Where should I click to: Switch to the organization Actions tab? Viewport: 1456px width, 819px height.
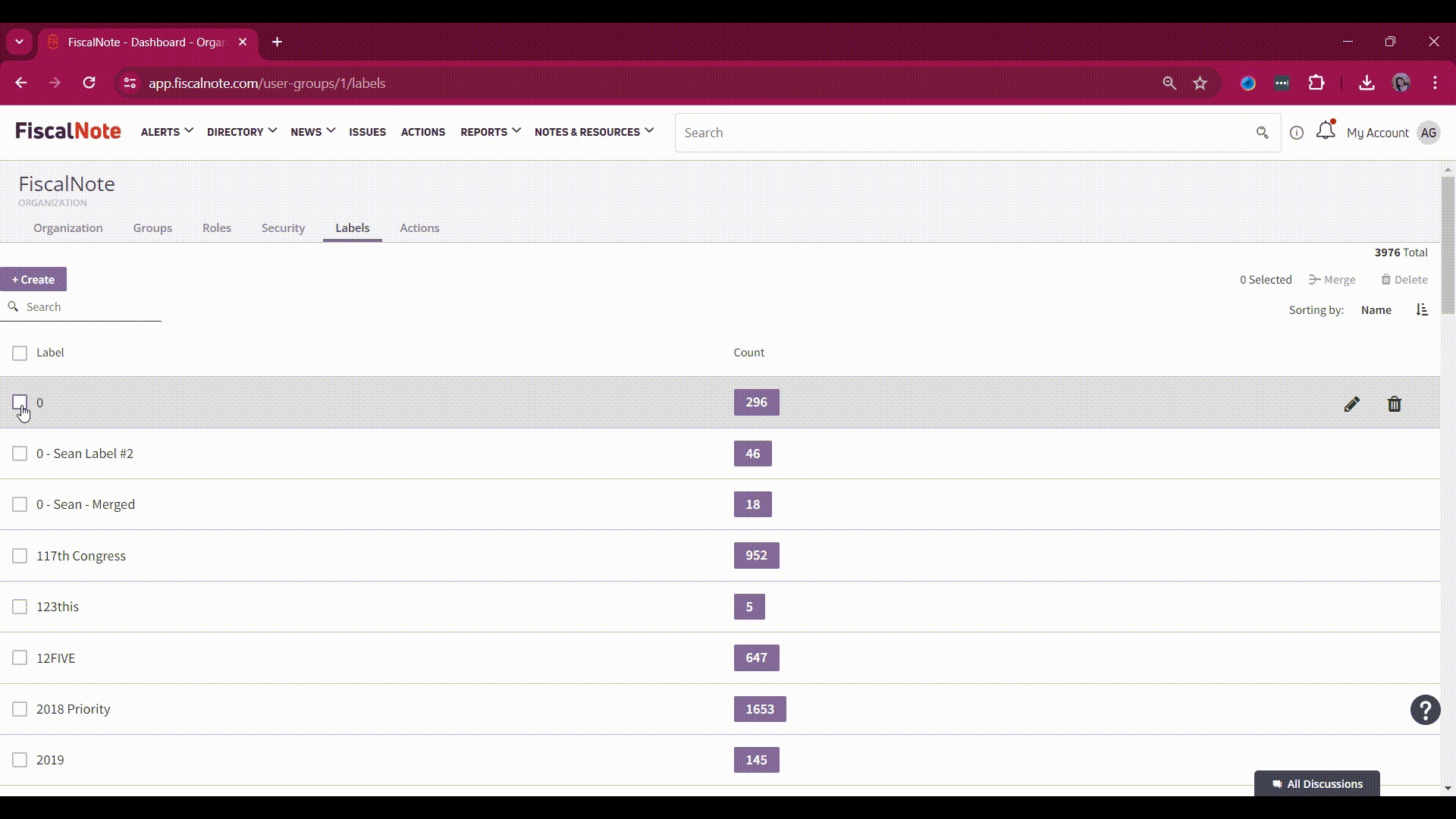tap(419, 227)
